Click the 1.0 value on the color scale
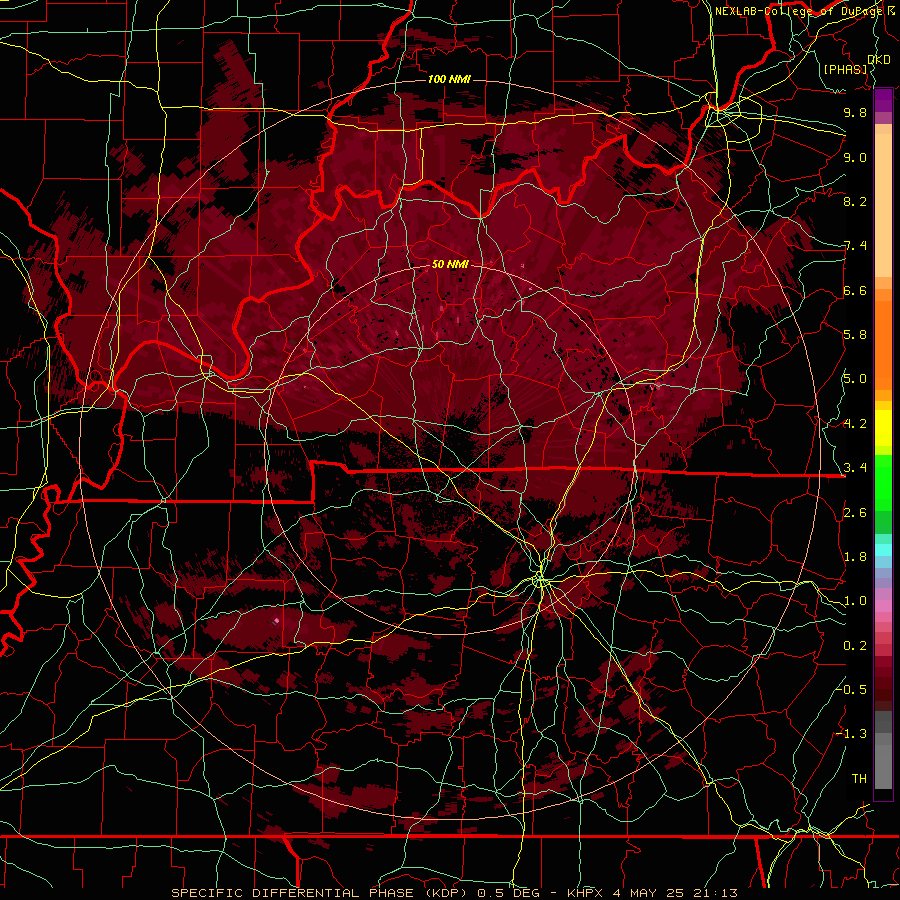Viewport: 900px width, 900px height. click(855, 601)
